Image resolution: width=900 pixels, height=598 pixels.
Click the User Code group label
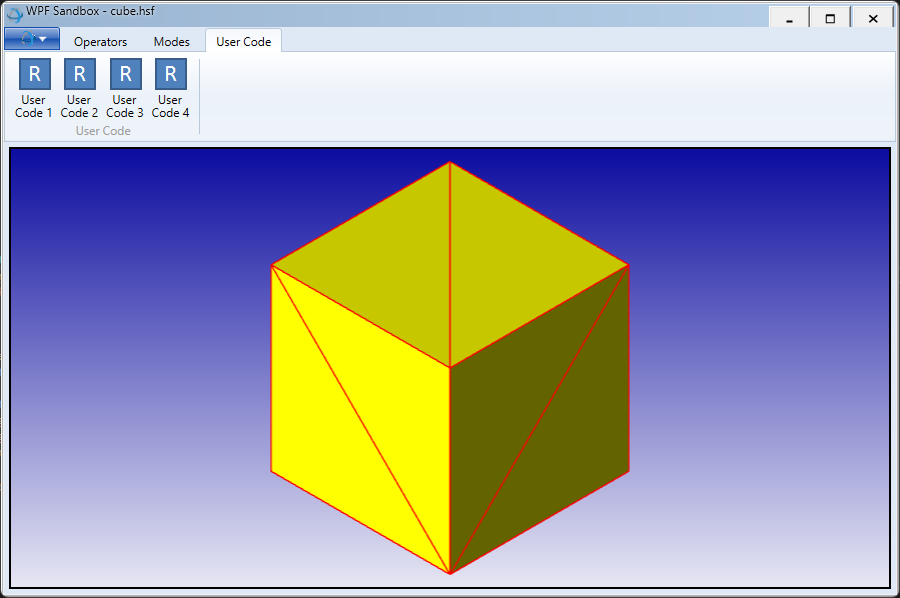(x=102, y=131)
